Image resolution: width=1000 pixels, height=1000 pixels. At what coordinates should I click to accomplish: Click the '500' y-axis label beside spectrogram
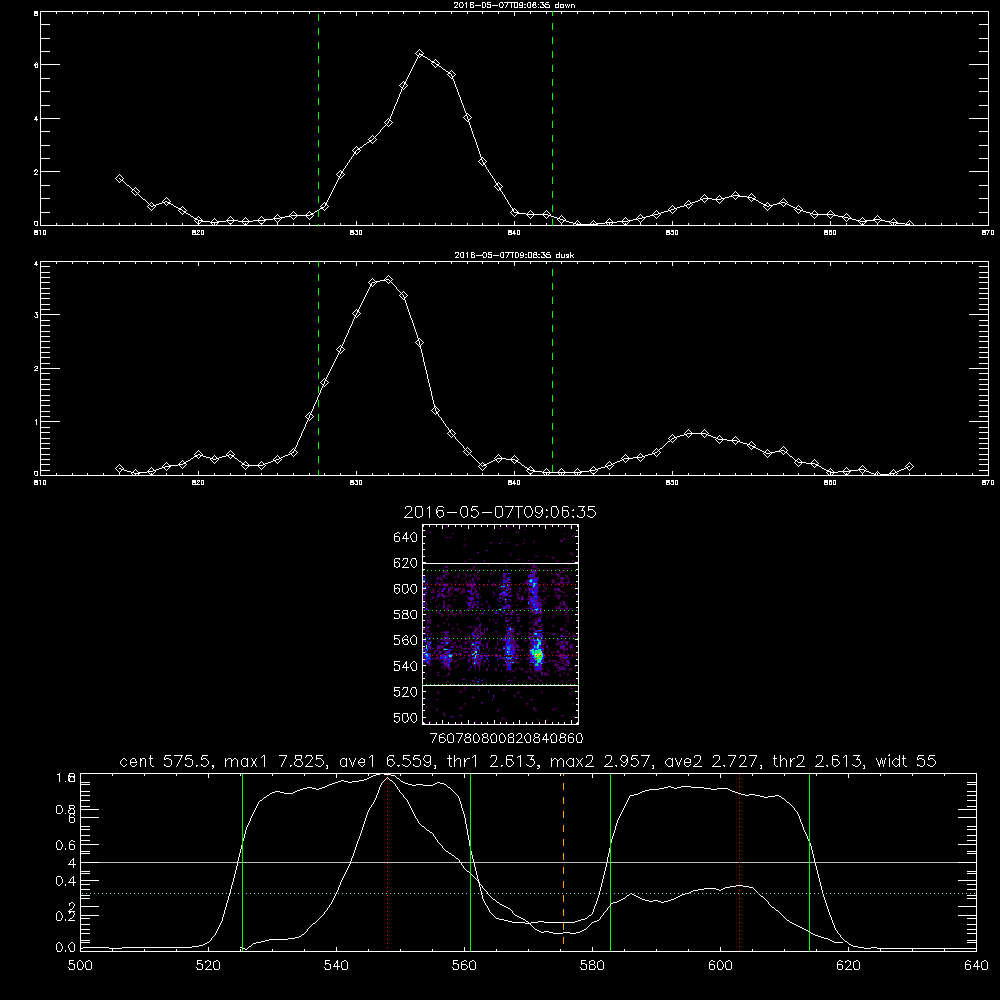[406, 717]
